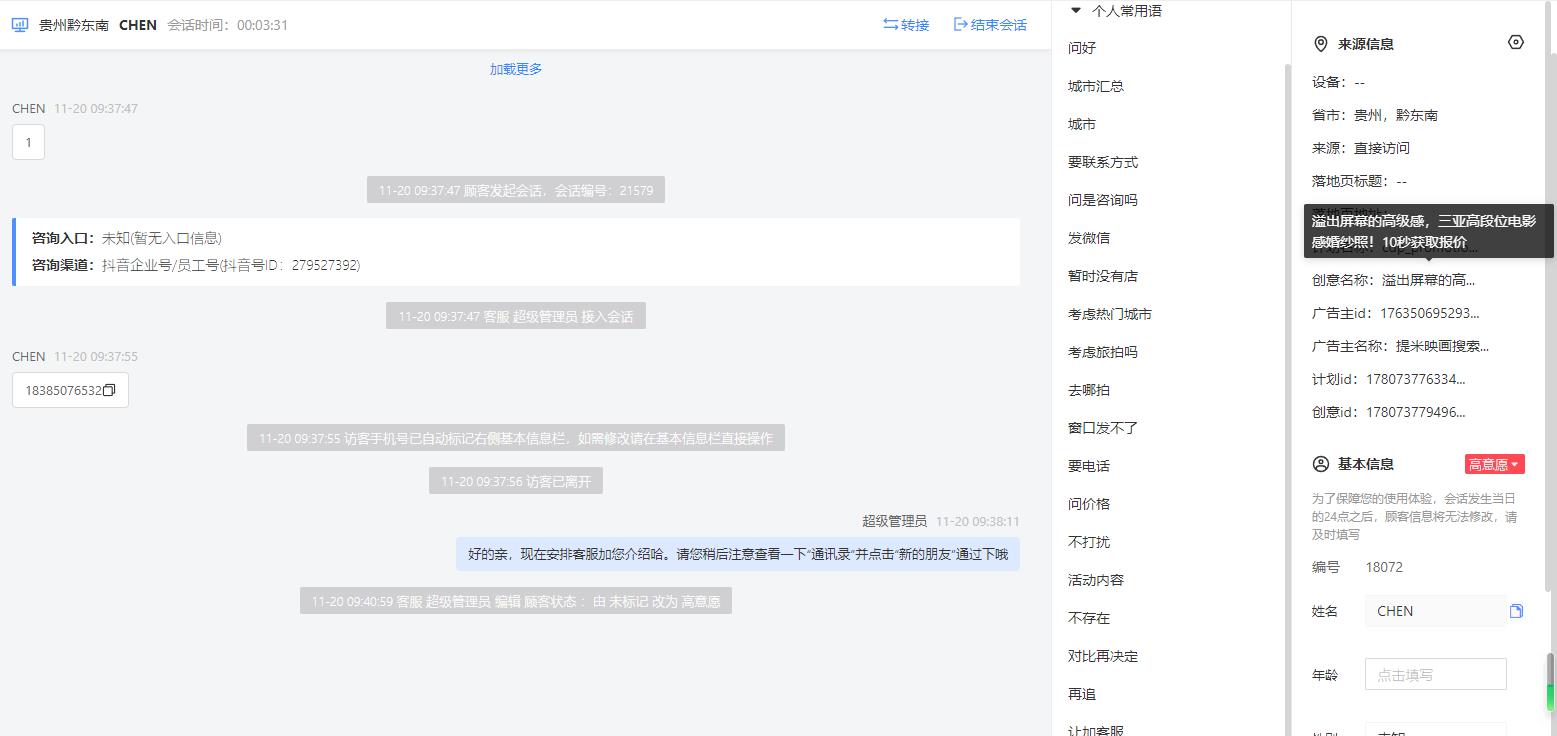Click the monitor icon beside 贵州黔东南
This screenshot has height=736, width=1557.
[20, 25]
